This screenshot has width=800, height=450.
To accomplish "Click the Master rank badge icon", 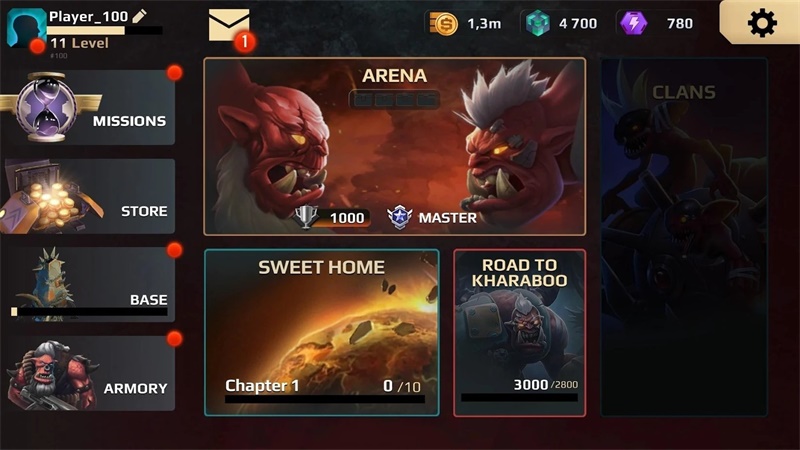I will coord(399,217).
